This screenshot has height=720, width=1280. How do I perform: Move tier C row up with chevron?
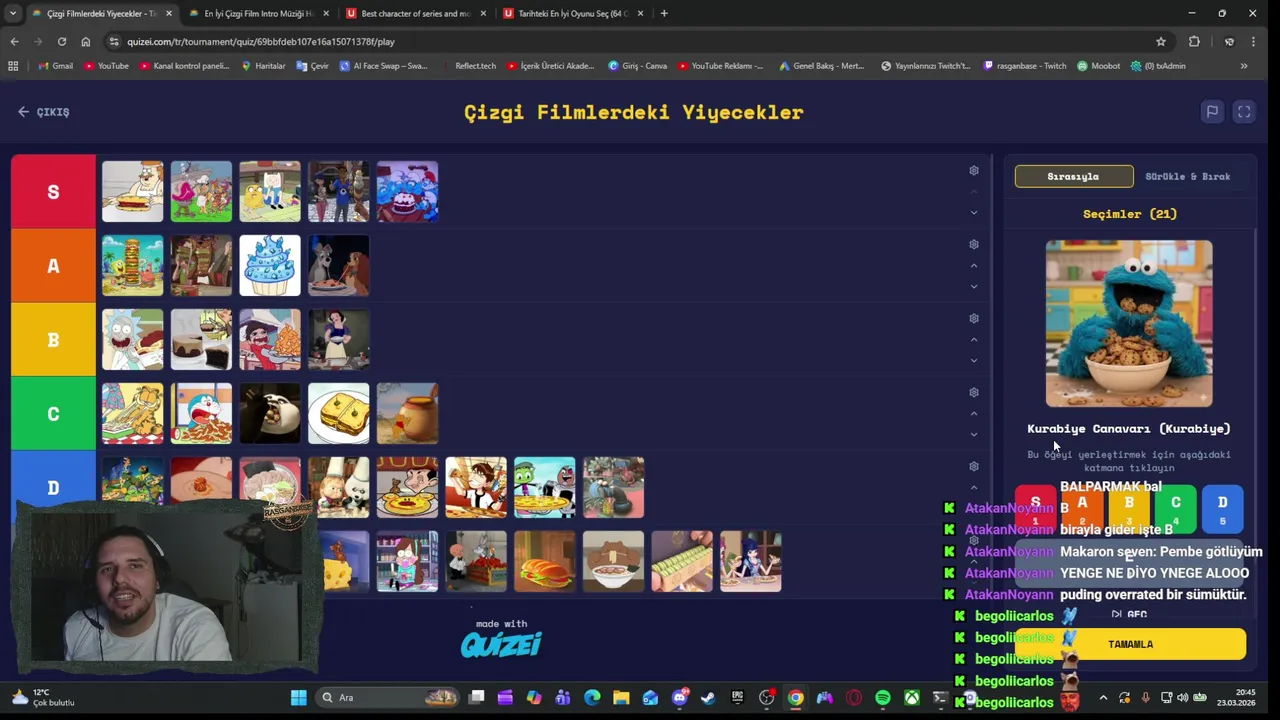974,413
